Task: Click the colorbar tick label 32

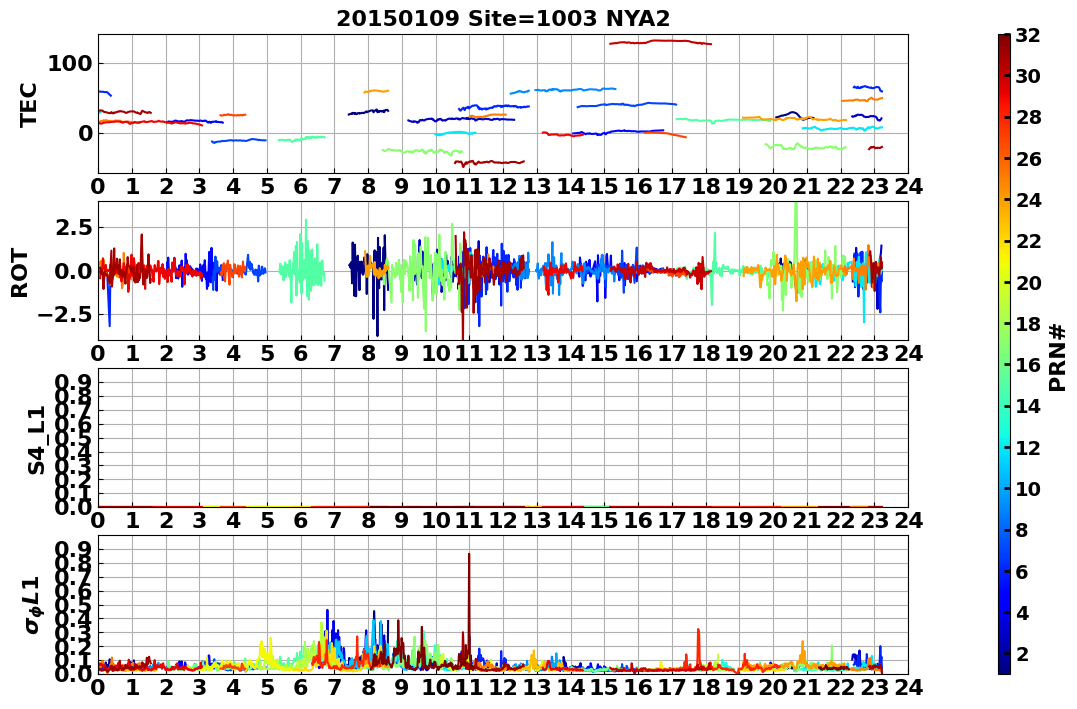Action: tap(1028, 35)
